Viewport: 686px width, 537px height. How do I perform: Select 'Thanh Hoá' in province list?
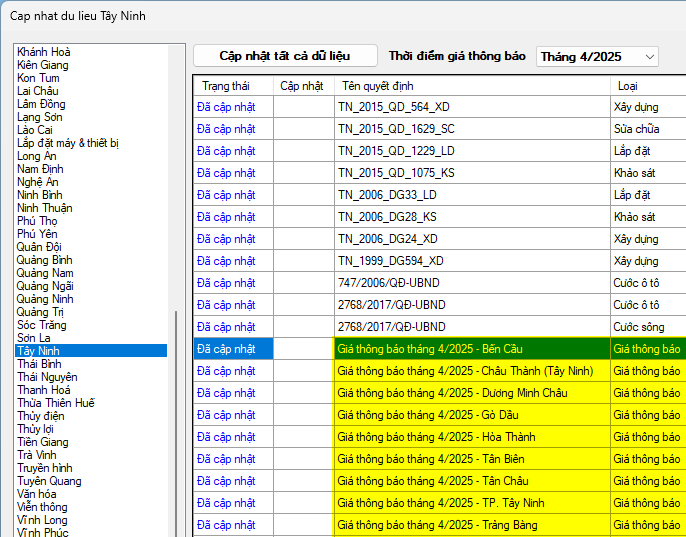point(91,390)
